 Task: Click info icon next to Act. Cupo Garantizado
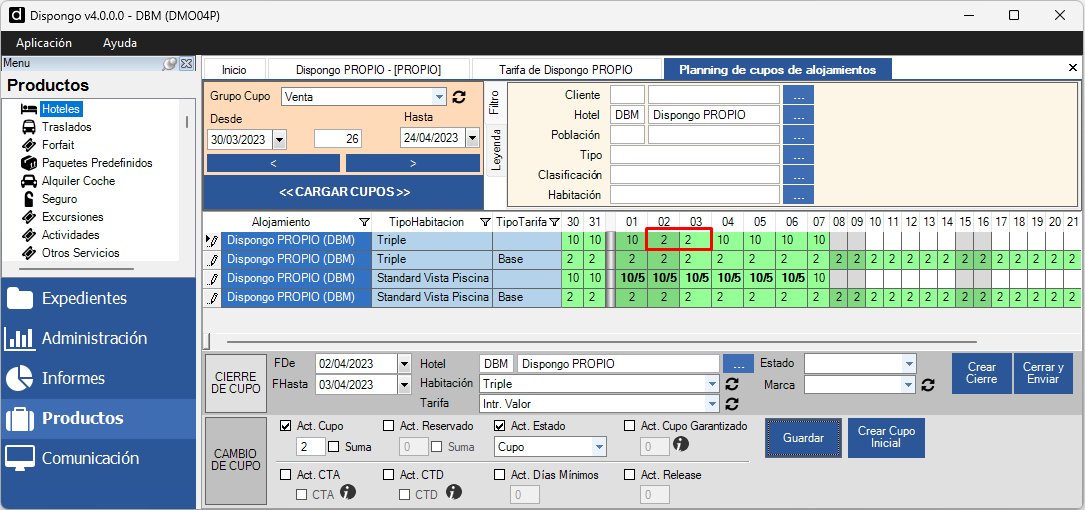pos(681,445)
